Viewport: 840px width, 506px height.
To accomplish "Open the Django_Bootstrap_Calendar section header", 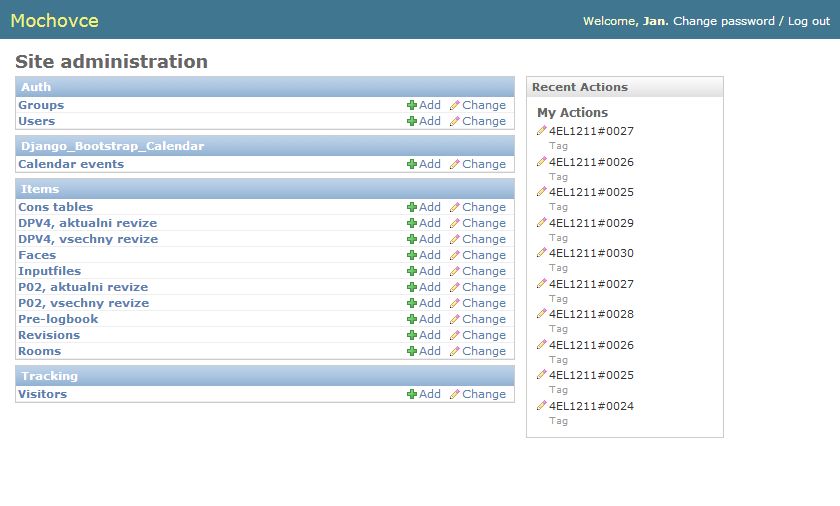I will tap(112, 146).
